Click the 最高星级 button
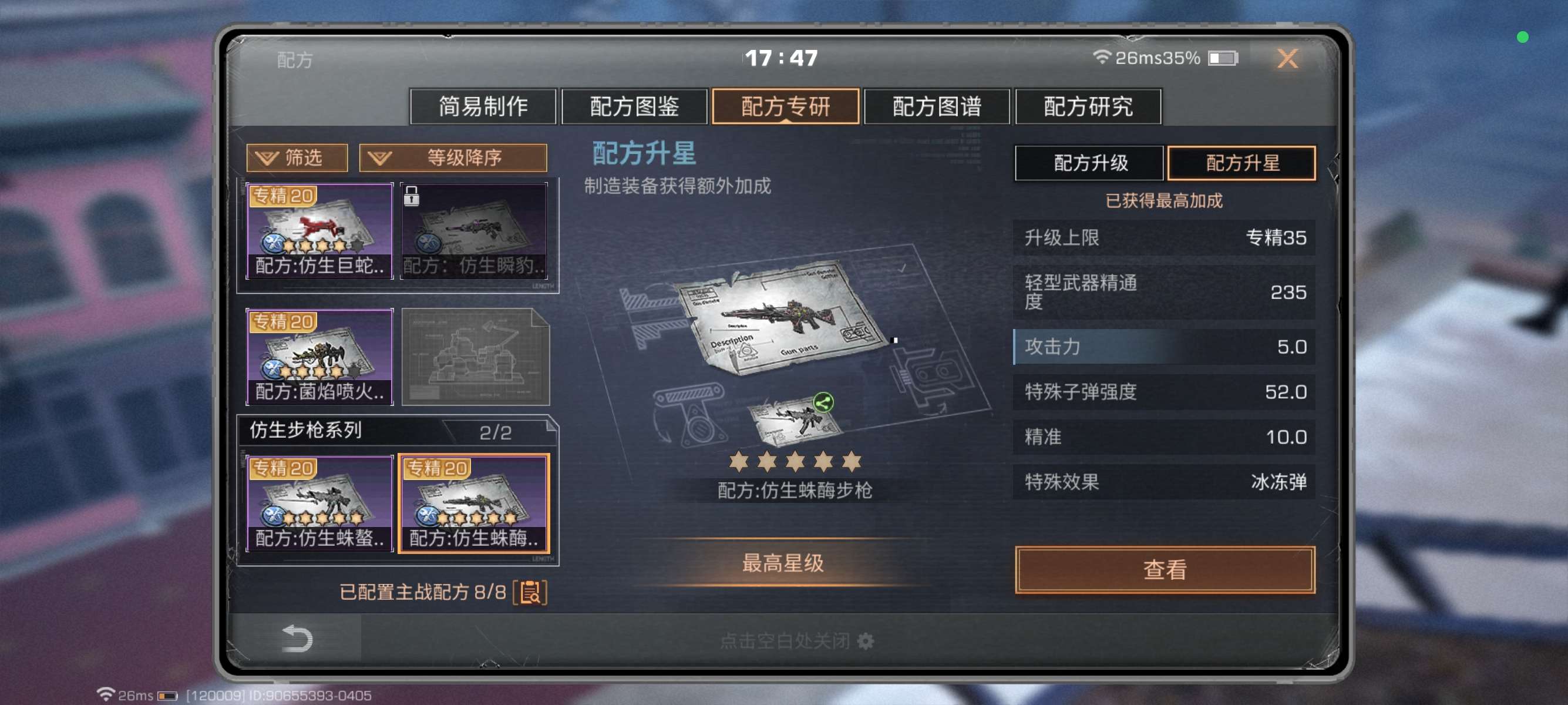 [782, 563]
